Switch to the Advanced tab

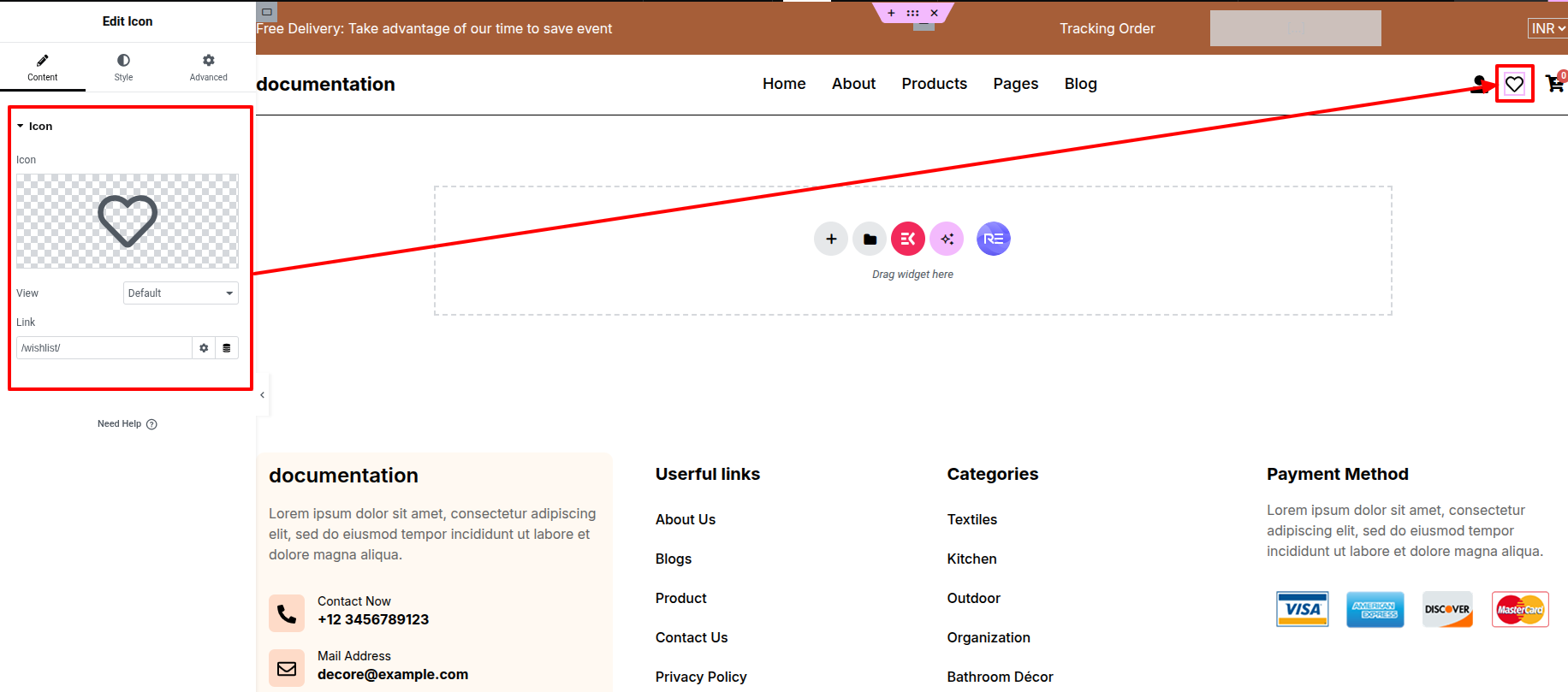208,67
